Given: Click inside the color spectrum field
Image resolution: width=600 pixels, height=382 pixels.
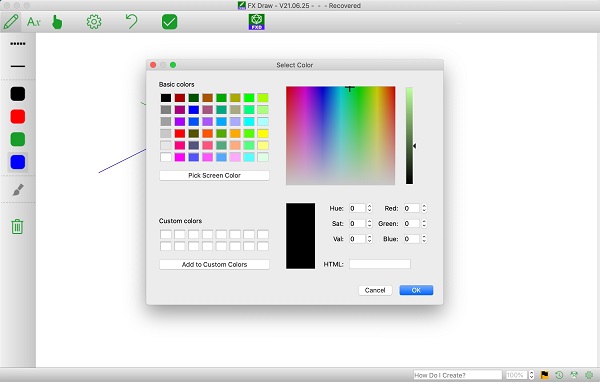Looking at the screenshot, I should click(341, 135).
